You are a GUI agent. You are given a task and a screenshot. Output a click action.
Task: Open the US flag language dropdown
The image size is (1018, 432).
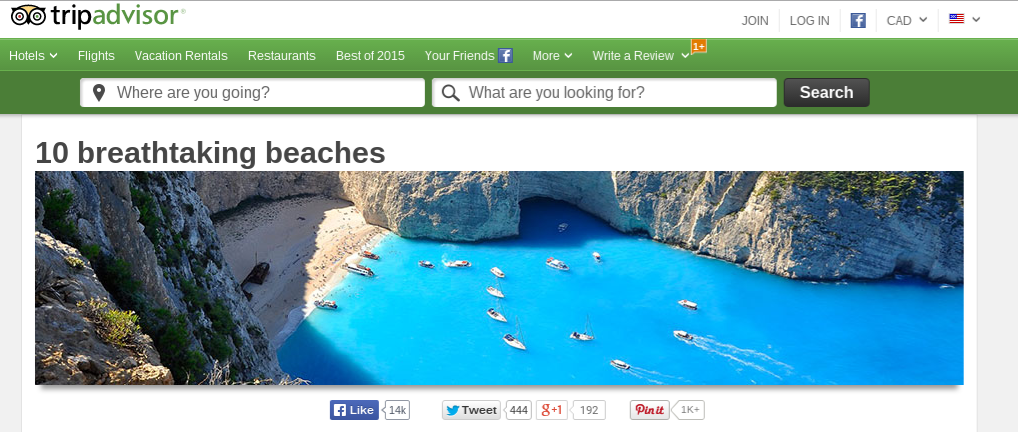[x=965, y=19]
